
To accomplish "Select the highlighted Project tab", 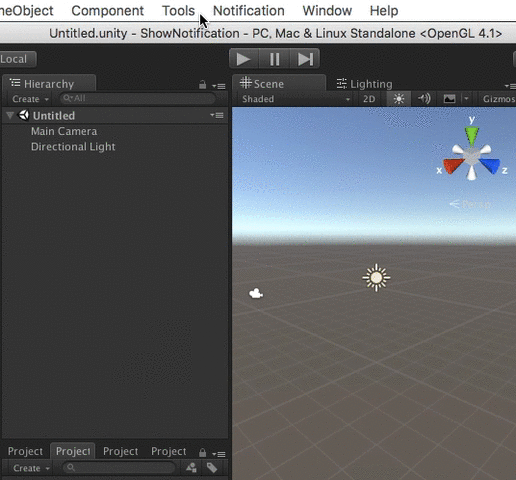I will pyautogui.click(x=73, y=451).
